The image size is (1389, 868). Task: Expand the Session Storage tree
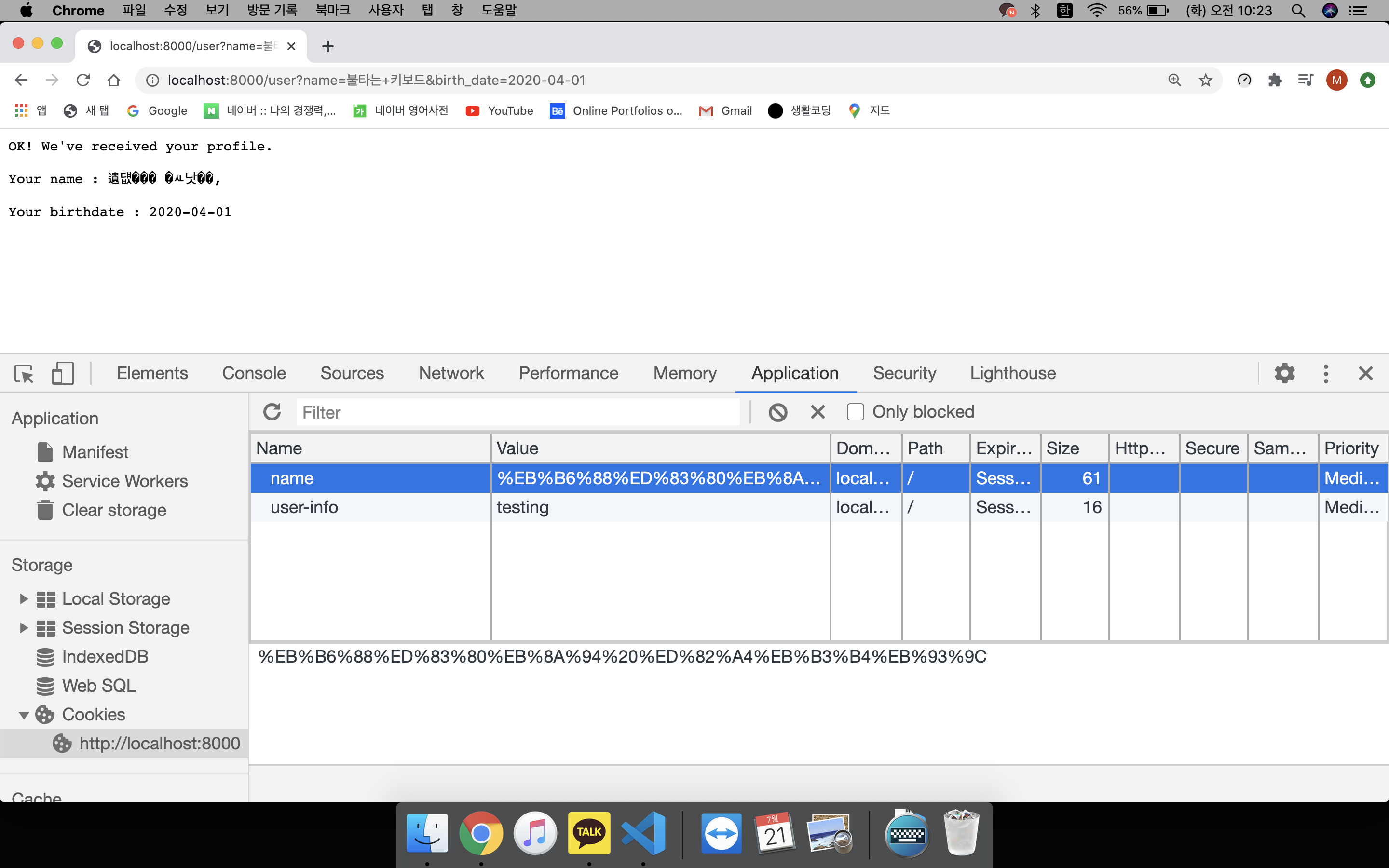[24, 627]
